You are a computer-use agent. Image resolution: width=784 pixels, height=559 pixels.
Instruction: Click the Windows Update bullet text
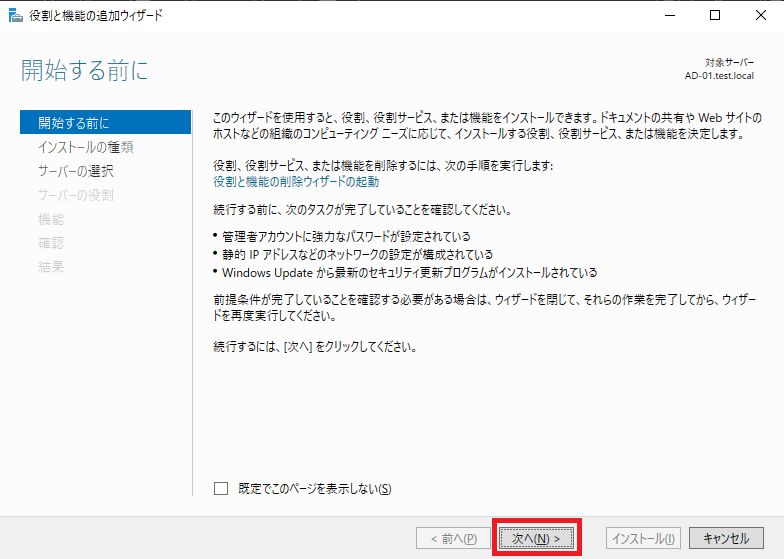click(x=410, y=272)
